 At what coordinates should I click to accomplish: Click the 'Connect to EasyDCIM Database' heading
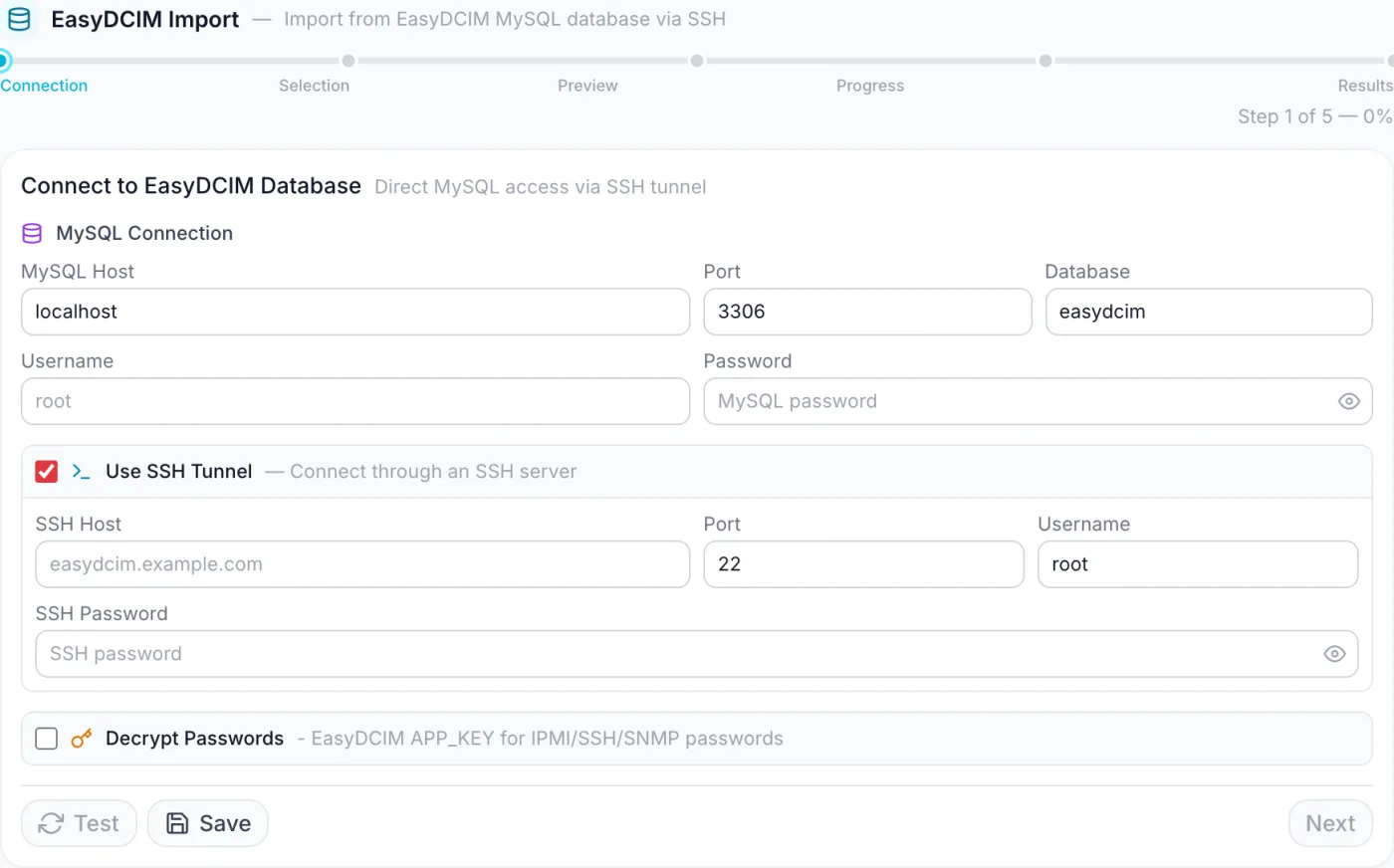191,186
